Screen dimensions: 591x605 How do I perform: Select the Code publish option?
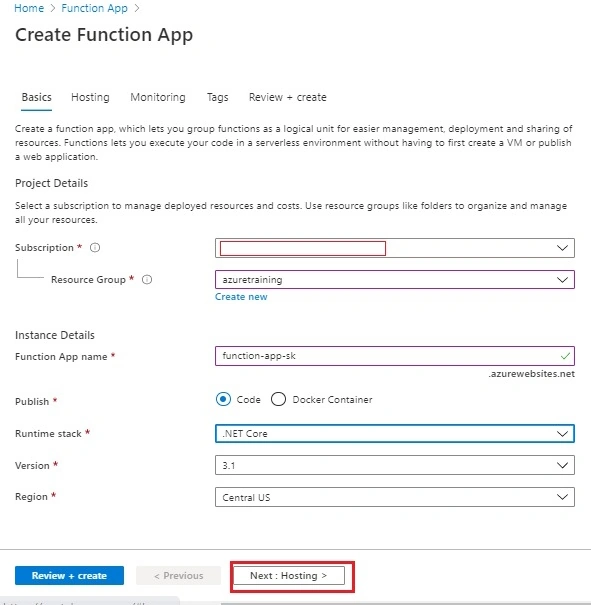pyautogui.click(x=223, y=399)
